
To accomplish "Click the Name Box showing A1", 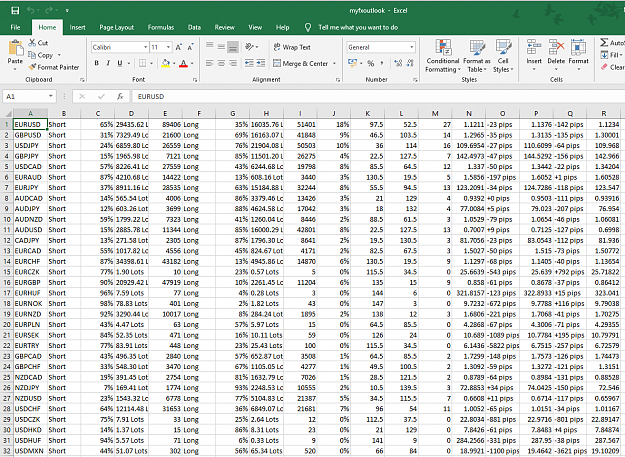I will click(29, 96).
